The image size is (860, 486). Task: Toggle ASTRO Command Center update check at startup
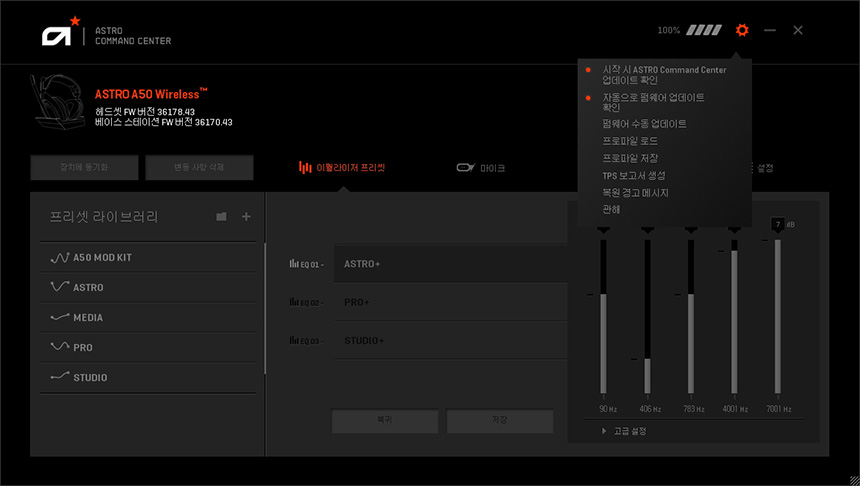point(664,75)
